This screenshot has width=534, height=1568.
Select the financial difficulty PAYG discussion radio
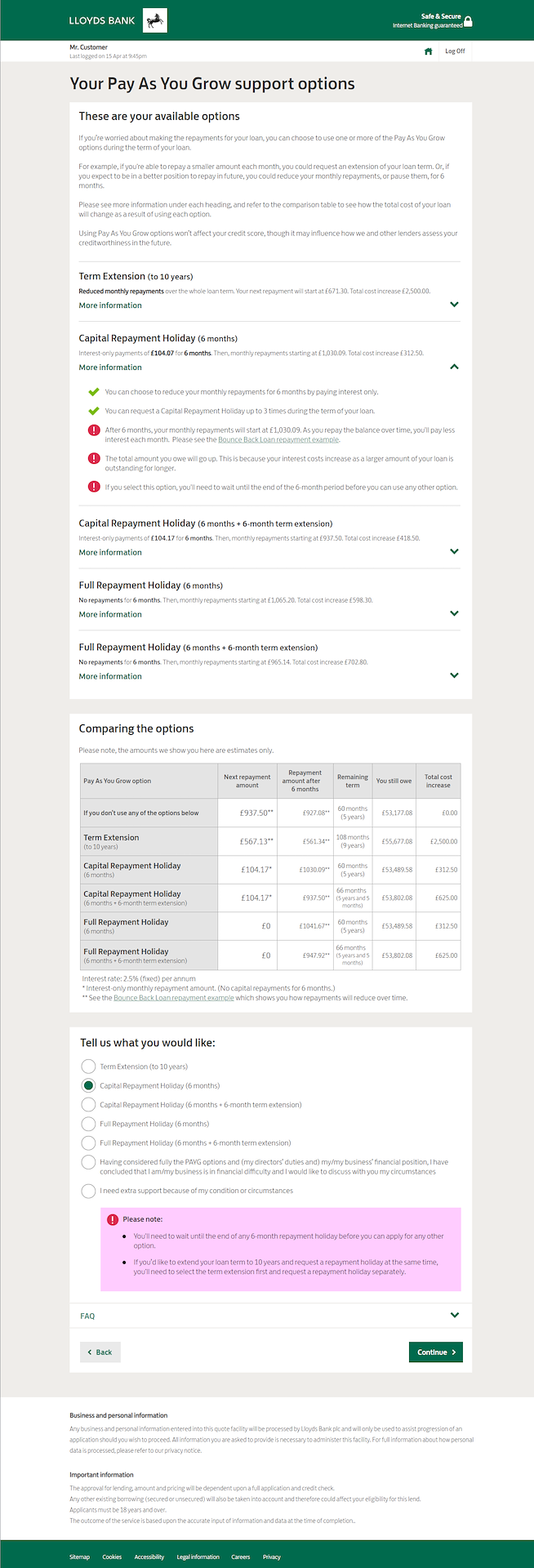click(x=88, y=1162)
